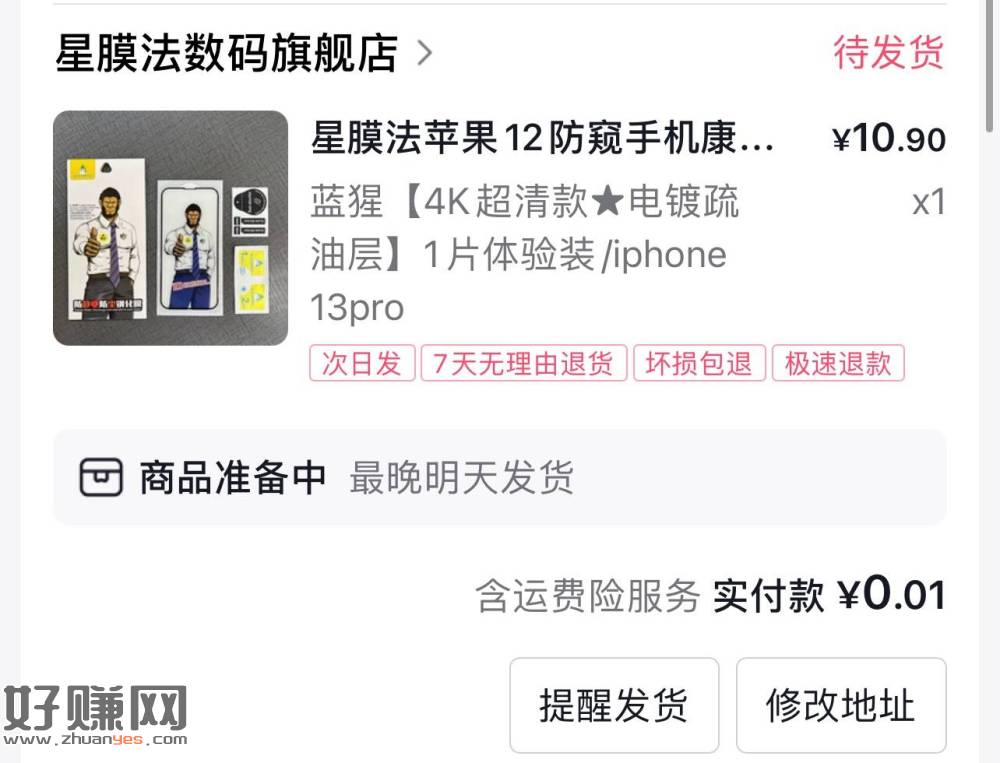Tap the 含运费险服务 text
The height and width of the screenshot is (763, 1000).
[x=587, y=596]
